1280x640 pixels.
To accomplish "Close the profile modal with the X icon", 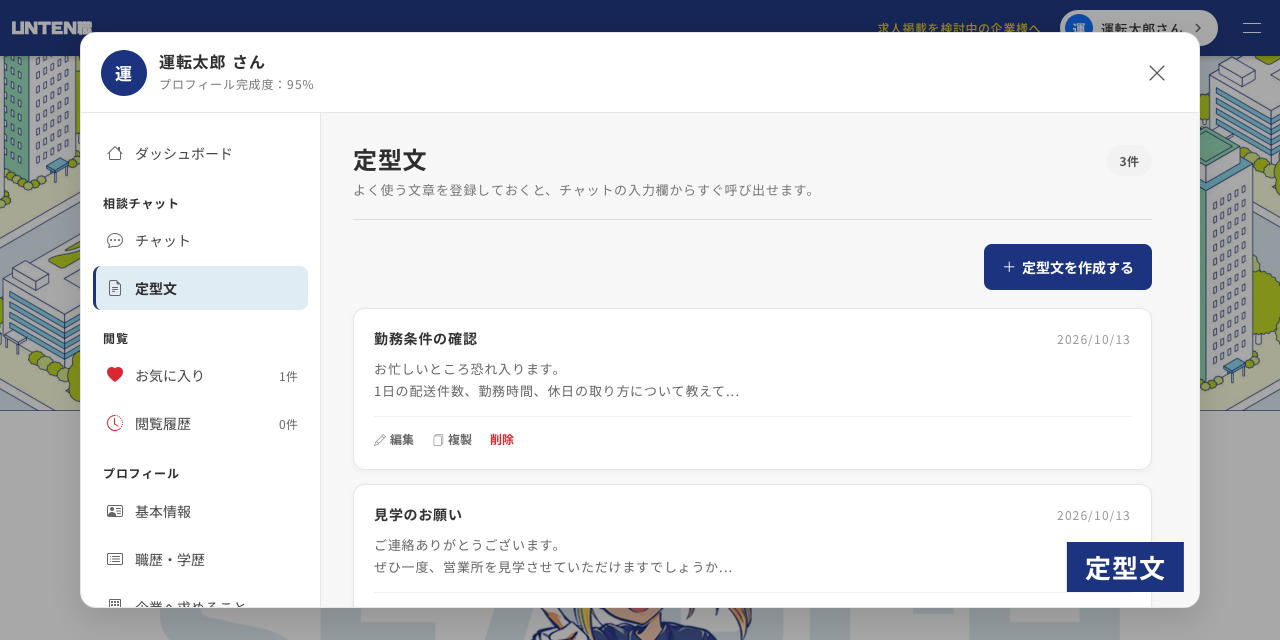I will [x=1157, y=73].
